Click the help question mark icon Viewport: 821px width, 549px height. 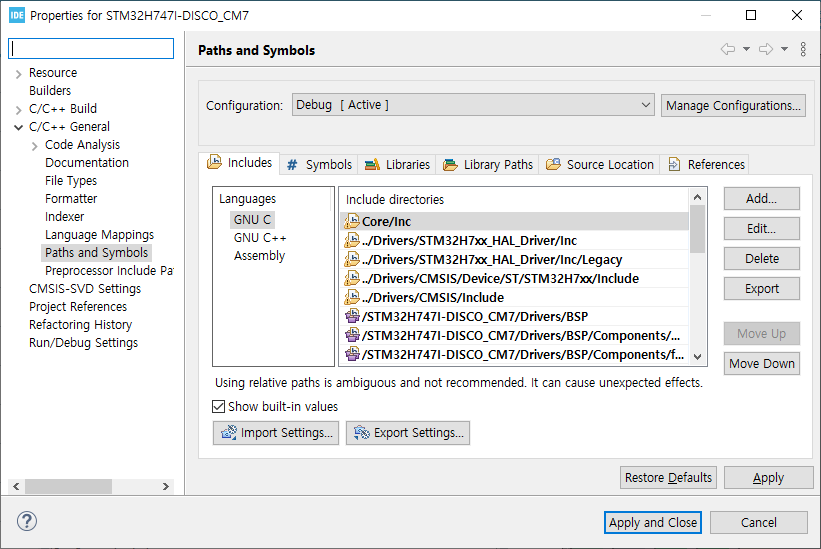click(x=27, y=521)
